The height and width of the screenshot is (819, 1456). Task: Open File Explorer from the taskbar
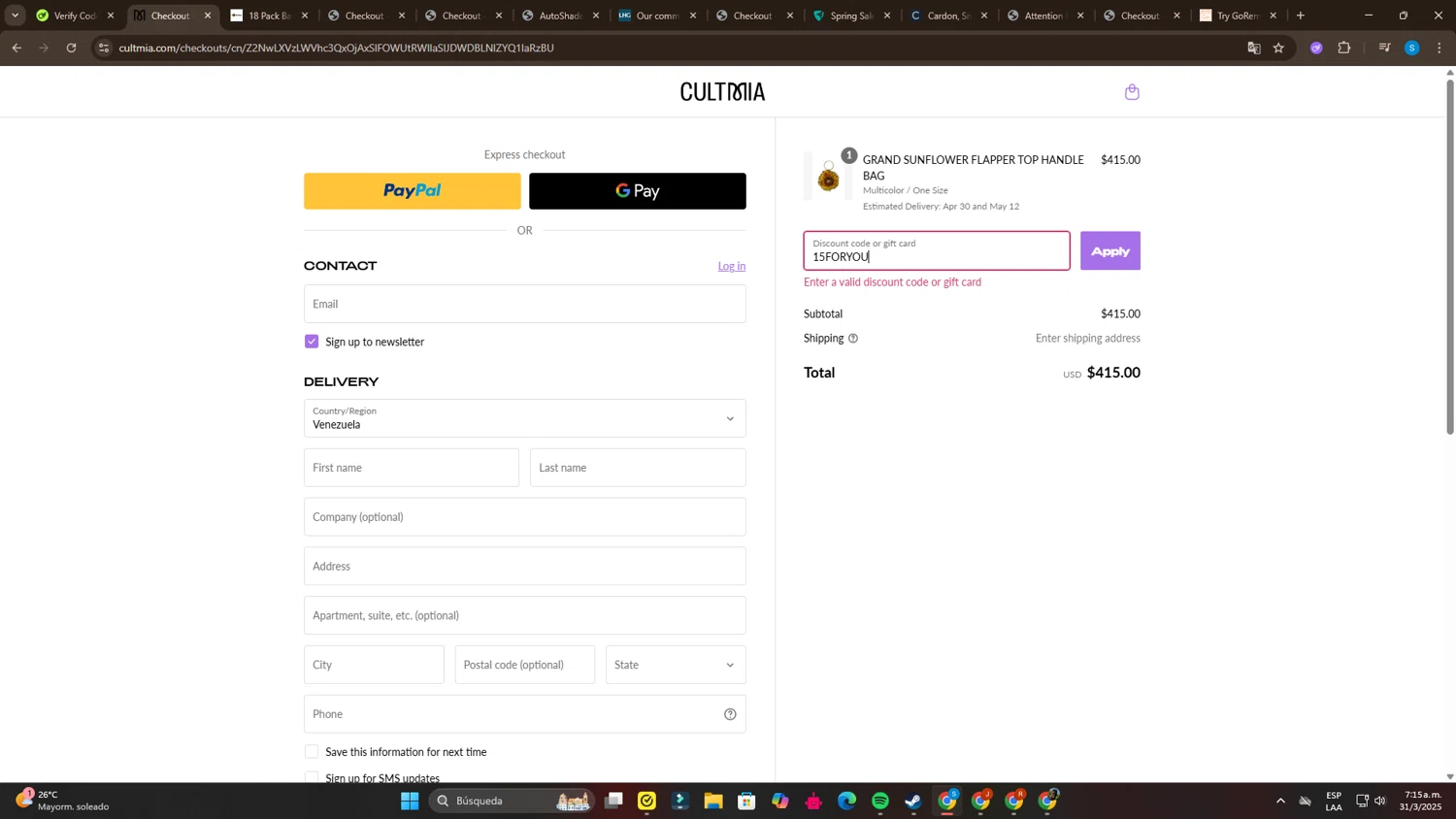point(713,801)
